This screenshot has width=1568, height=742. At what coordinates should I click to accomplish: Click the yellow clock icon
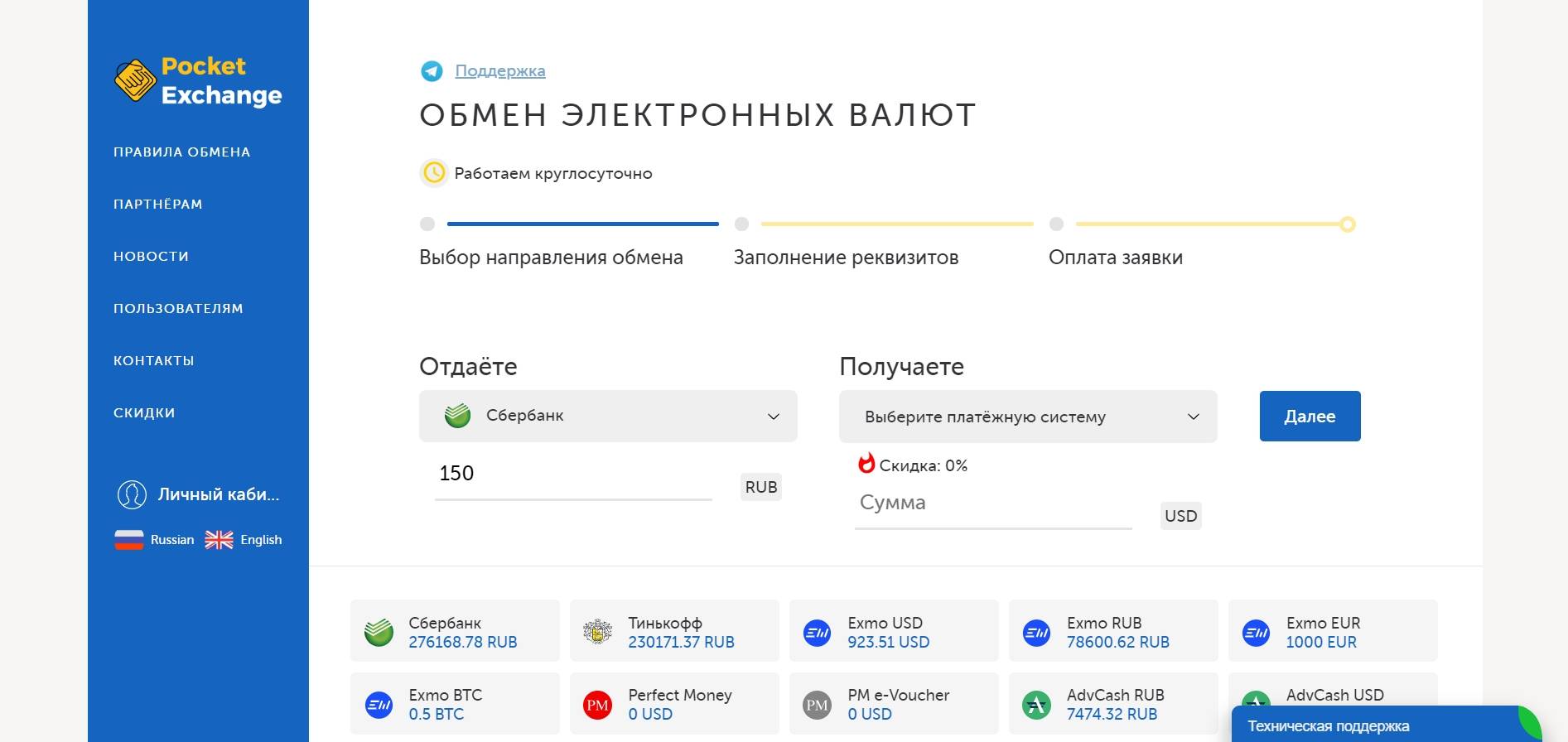tap(434, 173)
